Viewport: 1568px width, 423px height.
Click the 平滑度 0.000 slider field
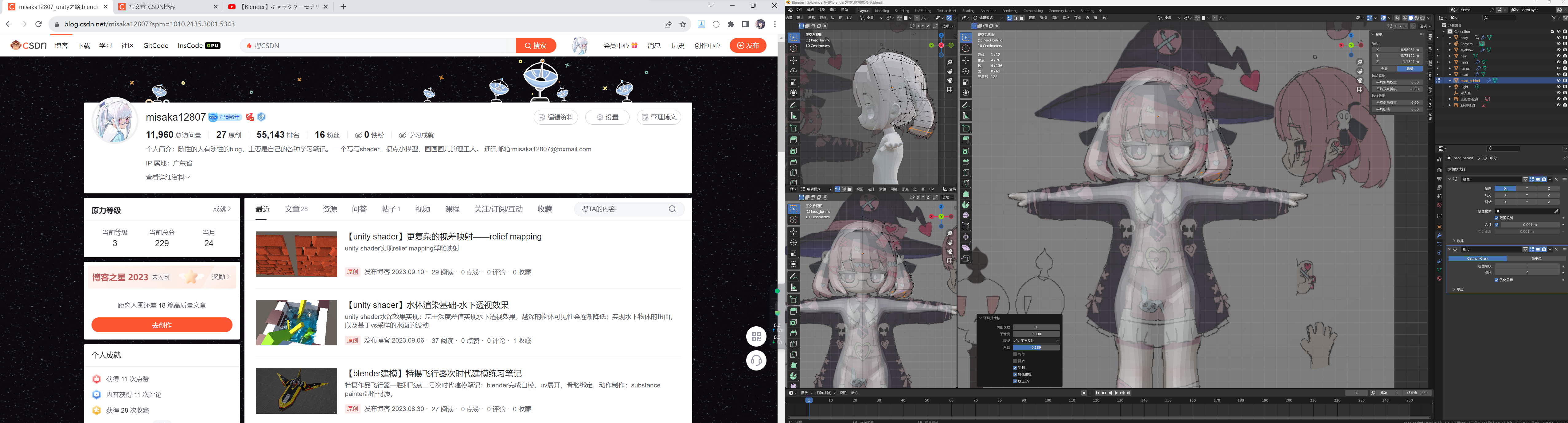click(x=1037, y=334)
